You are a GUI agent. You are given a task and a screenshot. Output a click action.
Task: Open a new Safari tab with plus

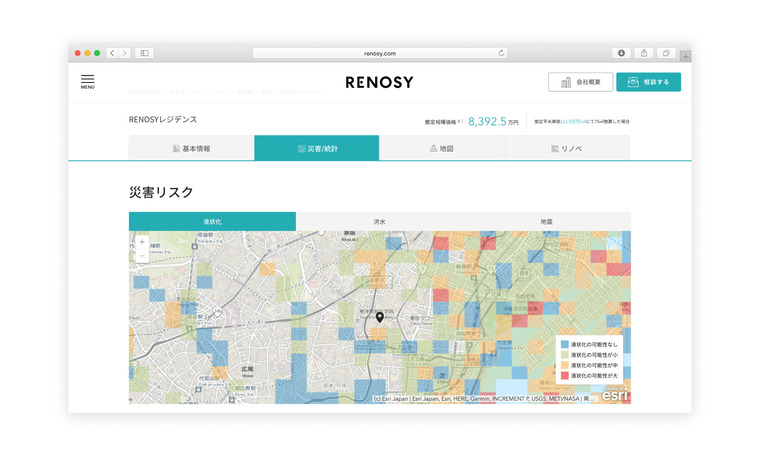685,56
